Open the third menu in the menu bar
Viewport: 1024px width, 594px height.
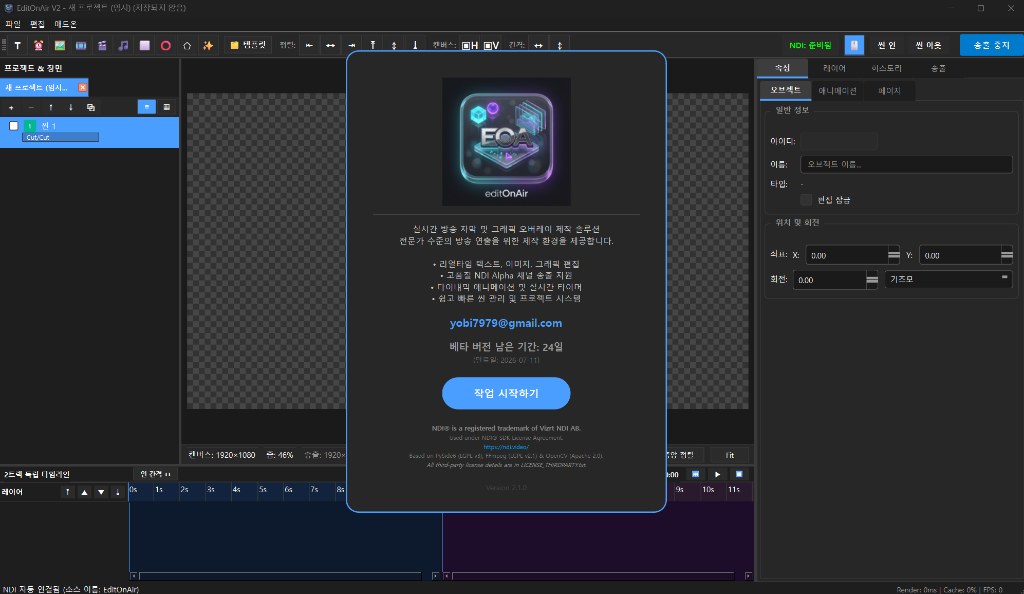coord(65,24)
